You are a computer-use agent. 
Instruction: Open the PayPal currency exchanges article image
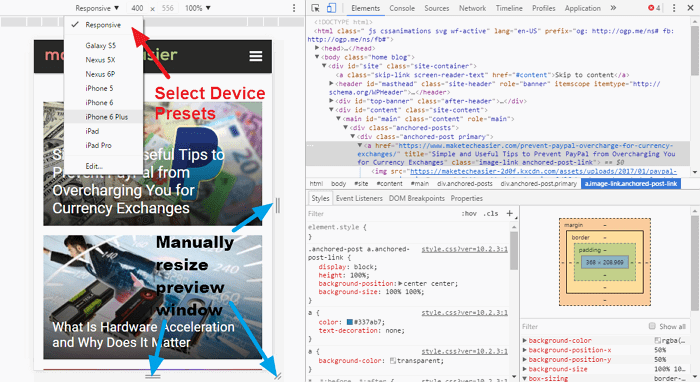click(x=153, y=163)
